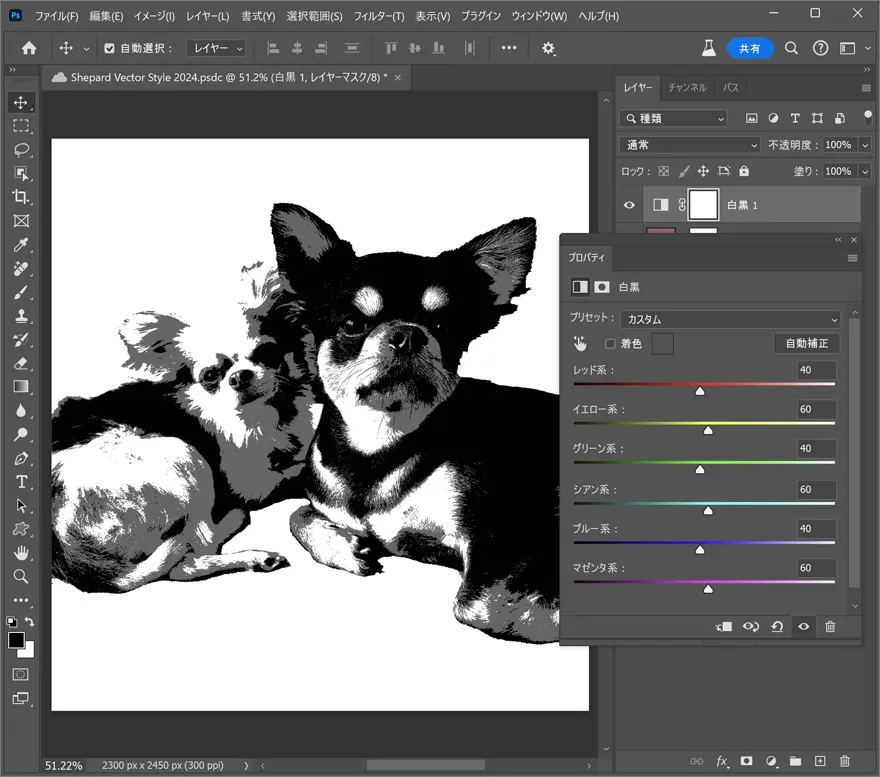
Task: Select the Horizontal Type tool
Action: click(21, 482)
